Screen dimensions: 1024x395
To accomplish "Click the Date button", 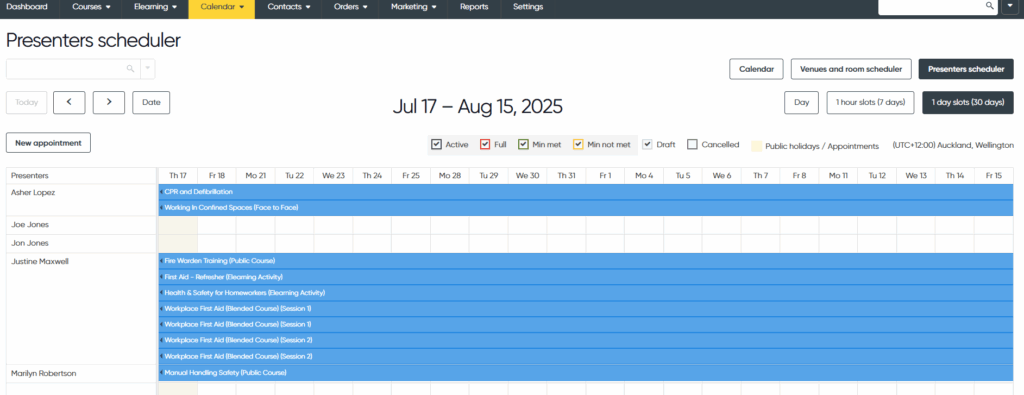I will tap(151, 103).
